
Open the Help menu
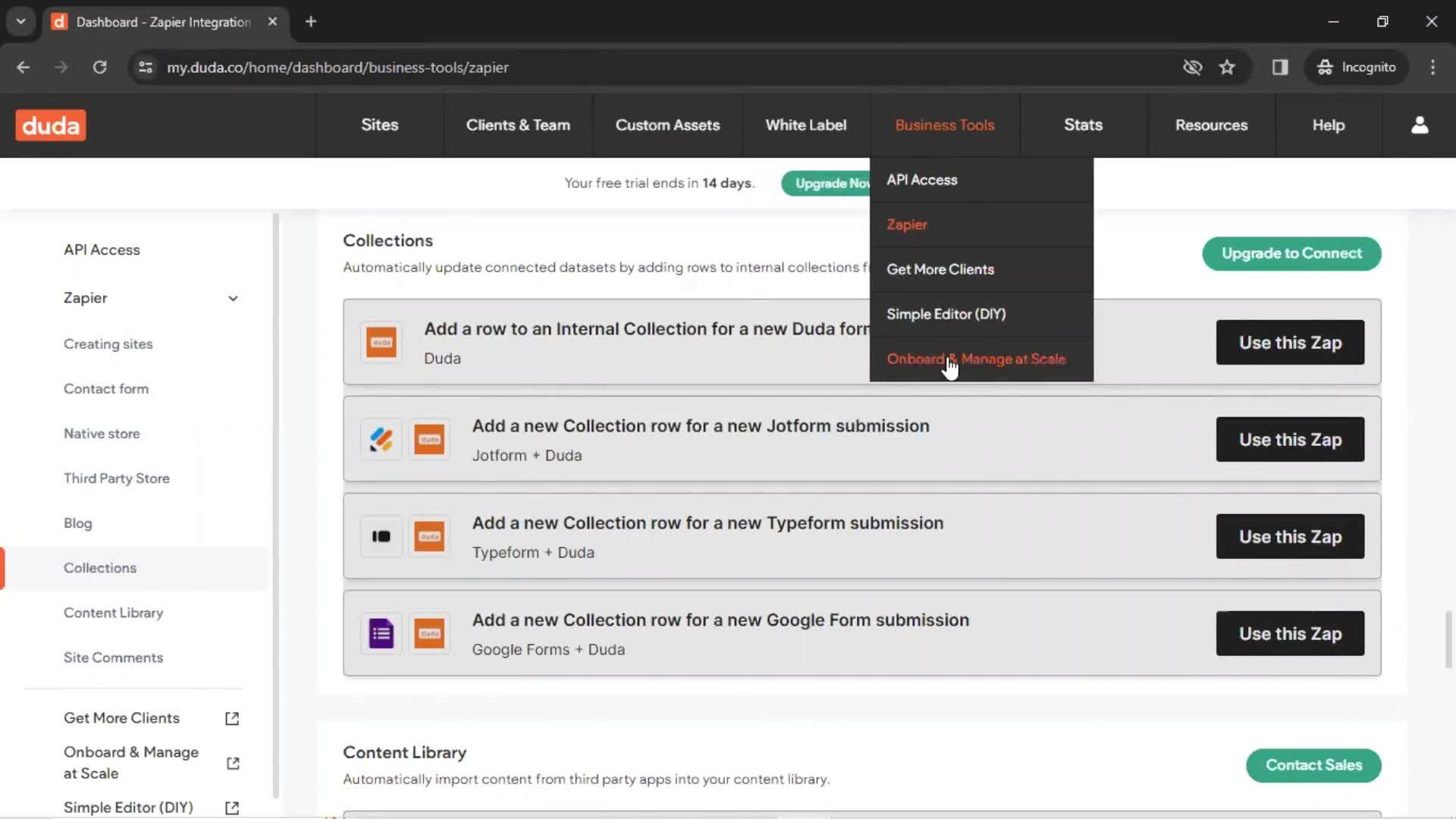[1329, 125]
